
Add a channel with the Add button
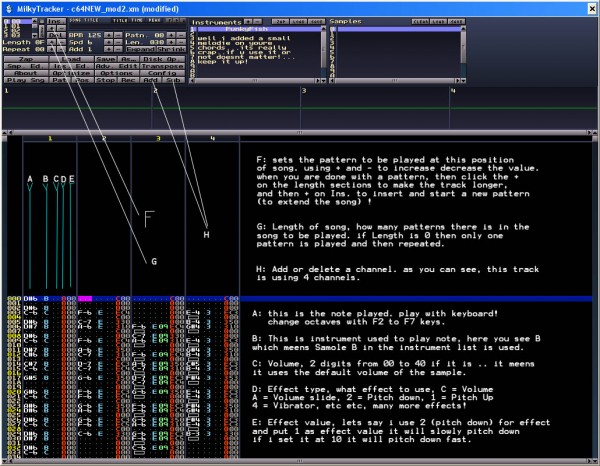pos(151,80)
